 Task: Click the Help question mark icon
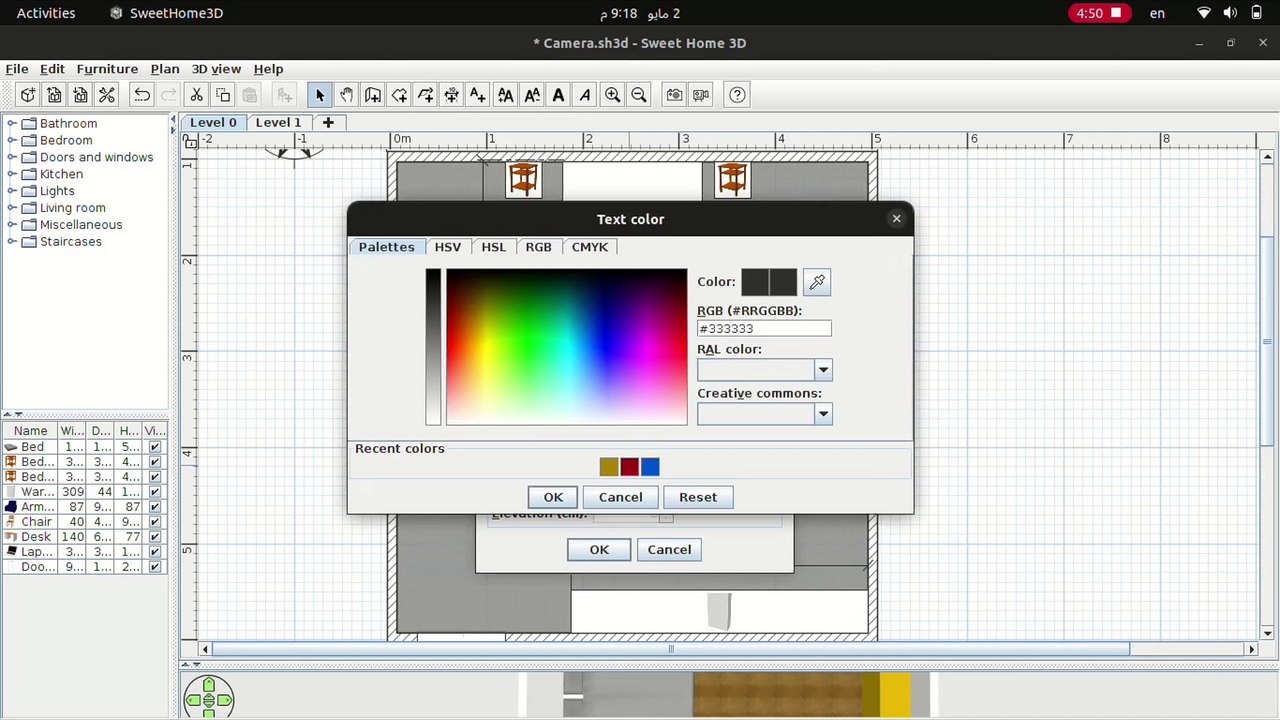click(737, 95)
